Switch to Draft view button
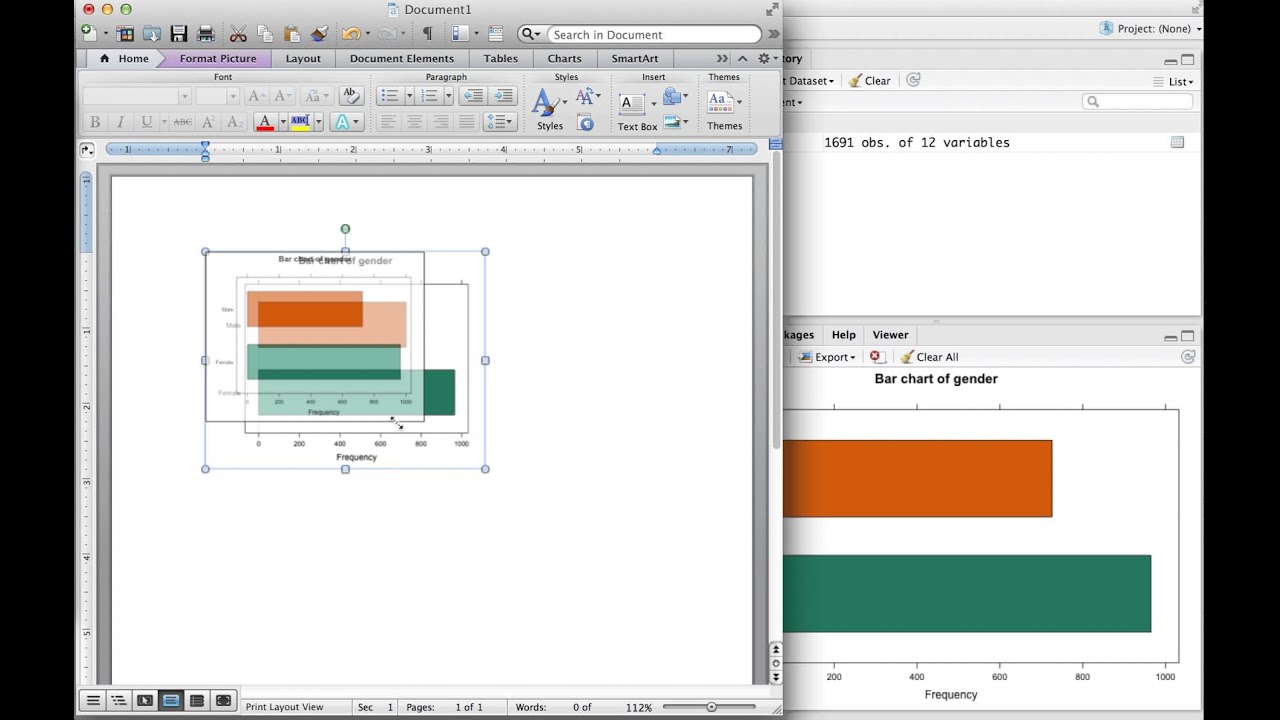 click(93, 701)
